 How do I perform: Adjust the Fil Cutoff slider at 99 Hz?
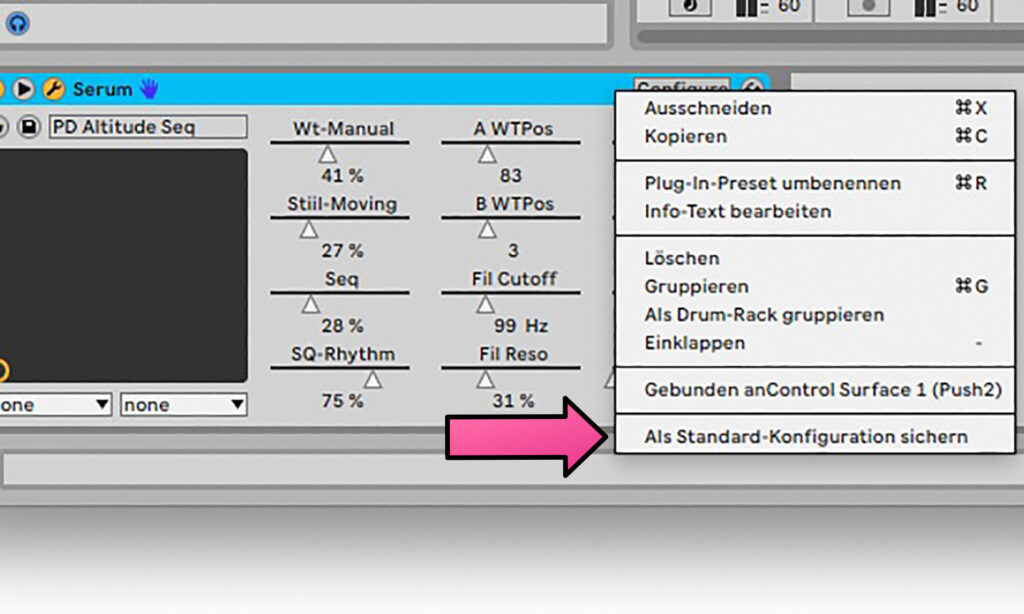(x=485, y=304)
